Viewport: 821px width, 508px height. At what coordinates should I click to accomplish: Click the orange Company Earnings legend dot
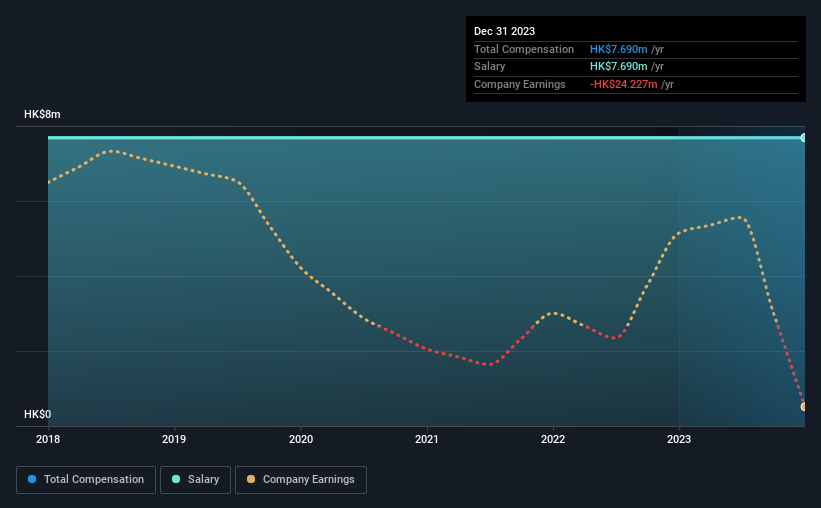tap(251, 479)
